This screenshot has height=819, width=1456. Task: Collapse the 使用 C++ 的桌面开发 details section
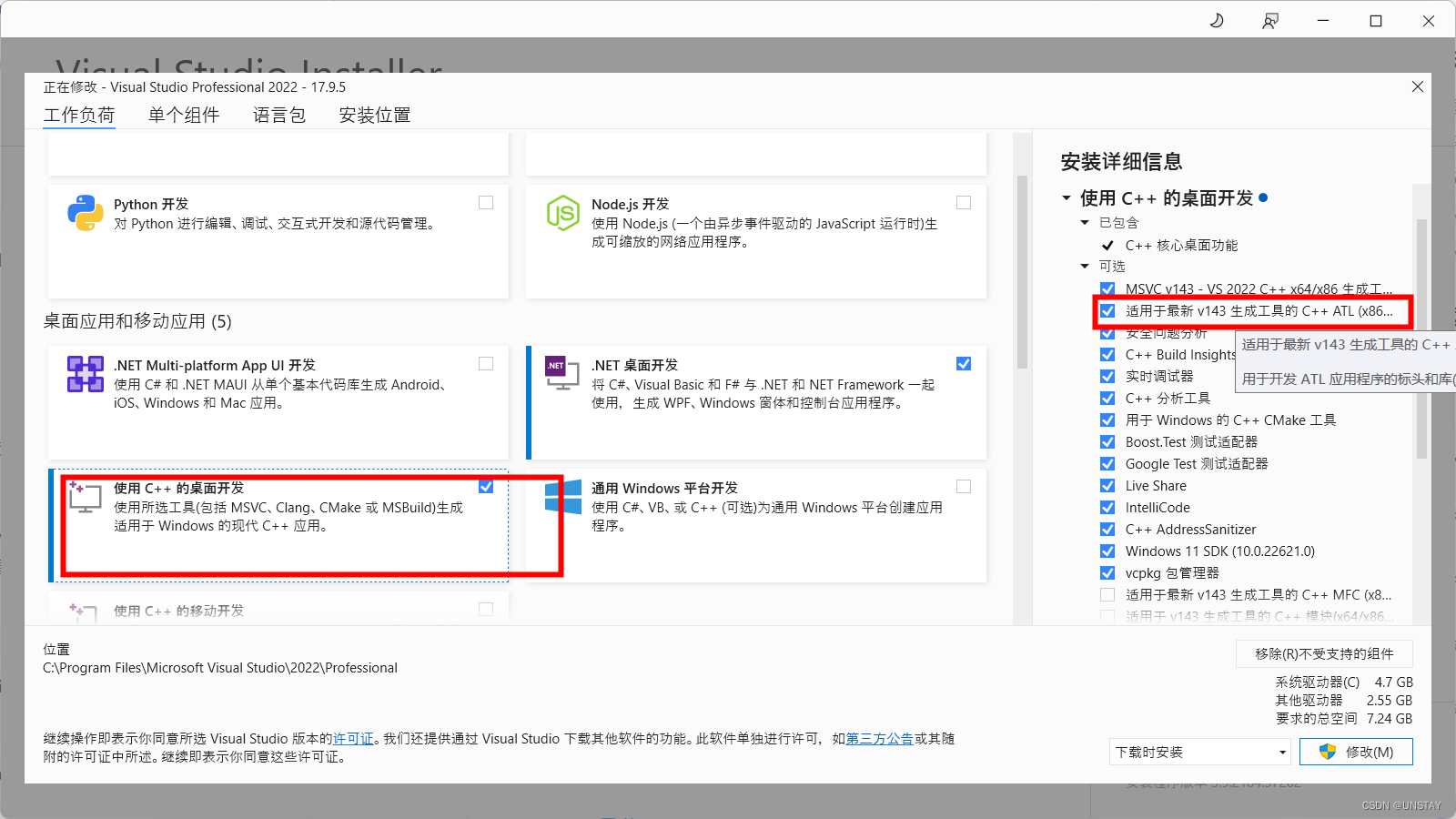click(x=1067, y=197)
